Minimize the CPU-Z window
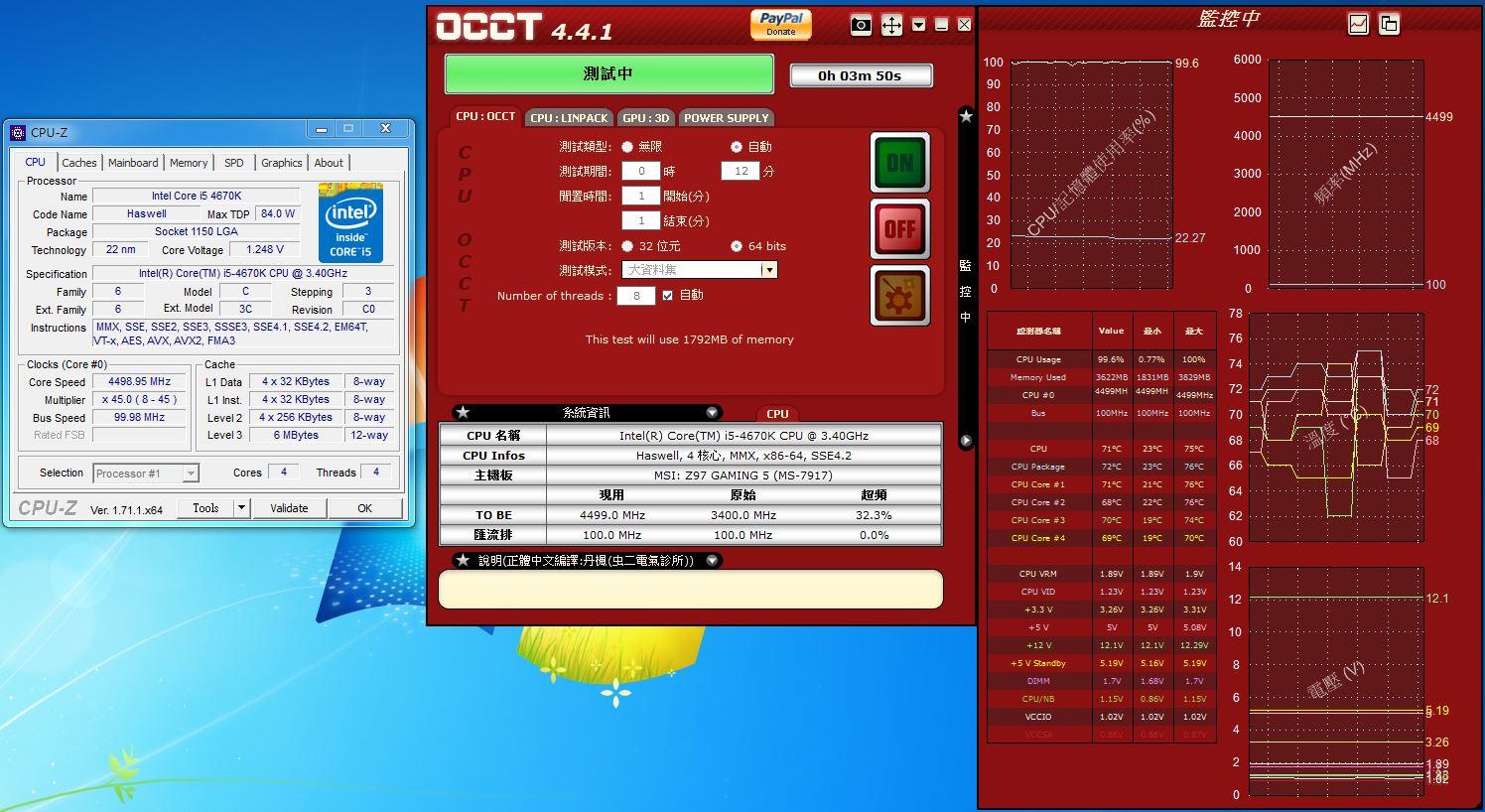 (x=321, y=129)
